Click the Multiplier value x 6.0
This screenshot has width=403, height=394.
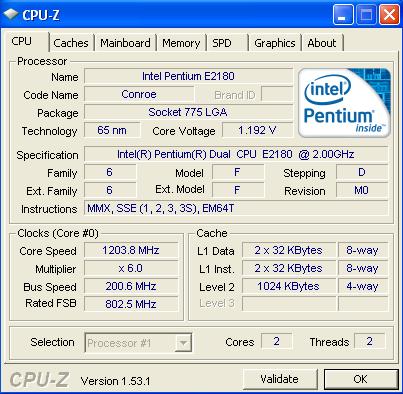pyautogui.click(x=131, y=268)
